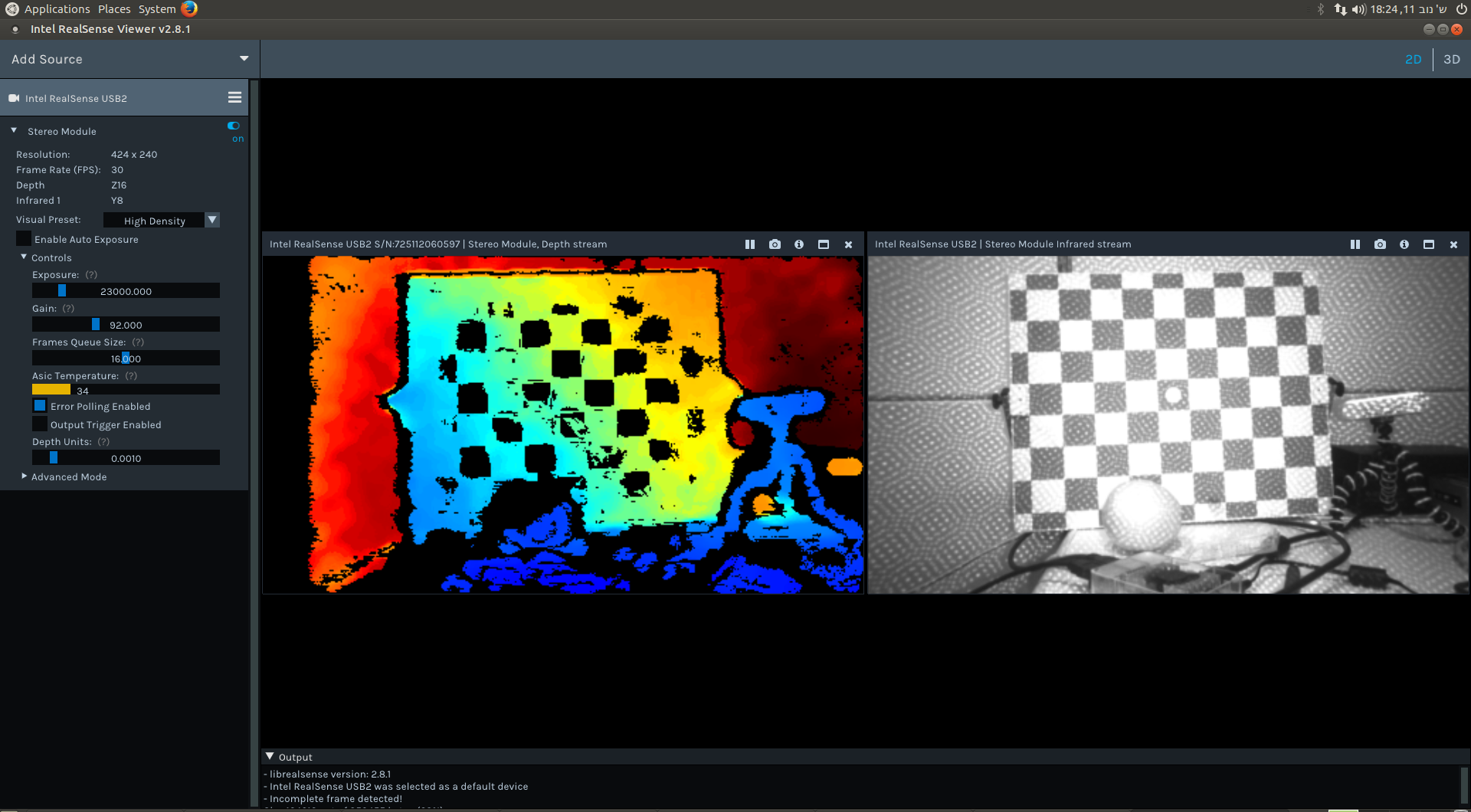Switch to 3D view tab
The image size is (1471, 812).
pos(1451,59)
